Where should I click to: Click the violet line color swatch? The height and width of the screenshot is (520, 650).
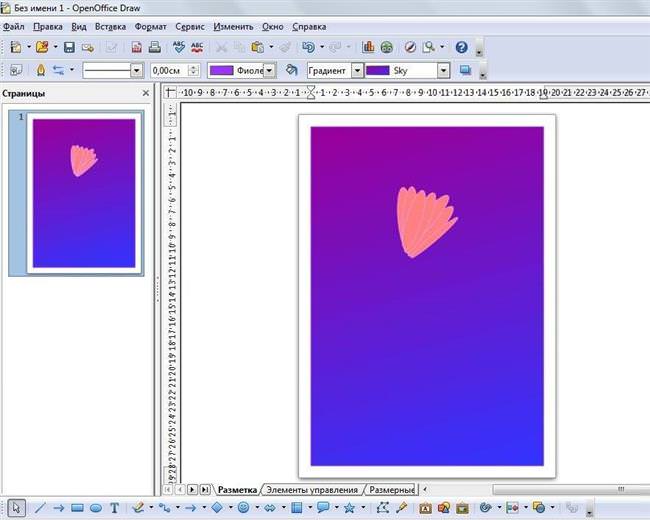[221, 70]
